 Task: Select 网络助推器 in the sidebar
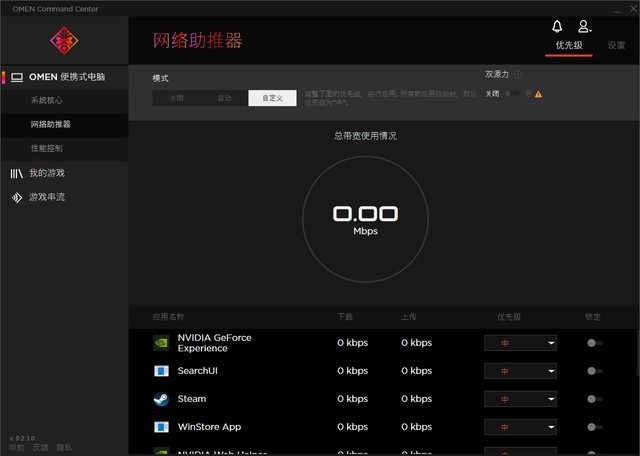click(64, 125)
